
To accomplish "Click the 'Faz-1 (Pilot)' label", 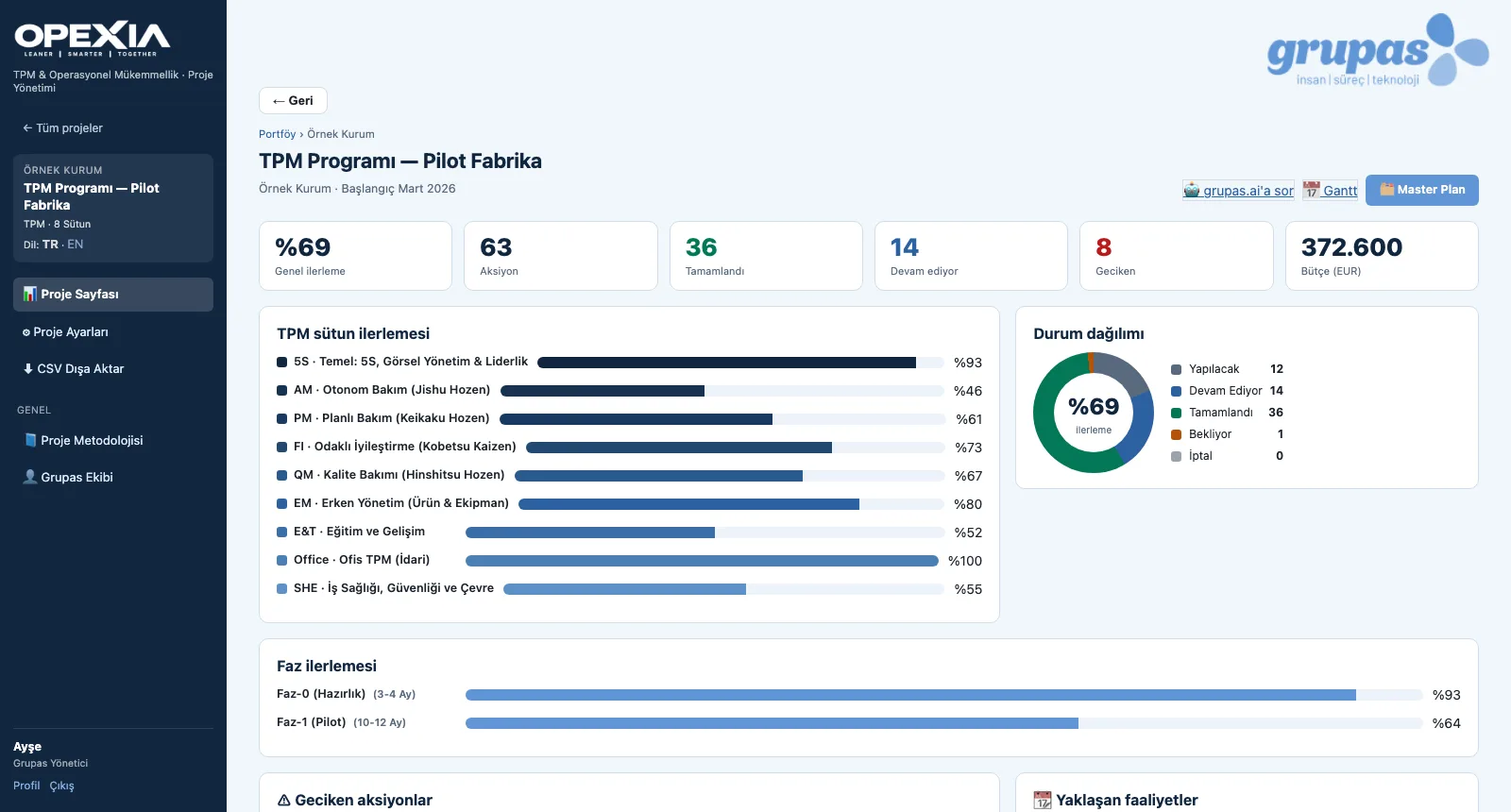I will [x=311, y=722].
